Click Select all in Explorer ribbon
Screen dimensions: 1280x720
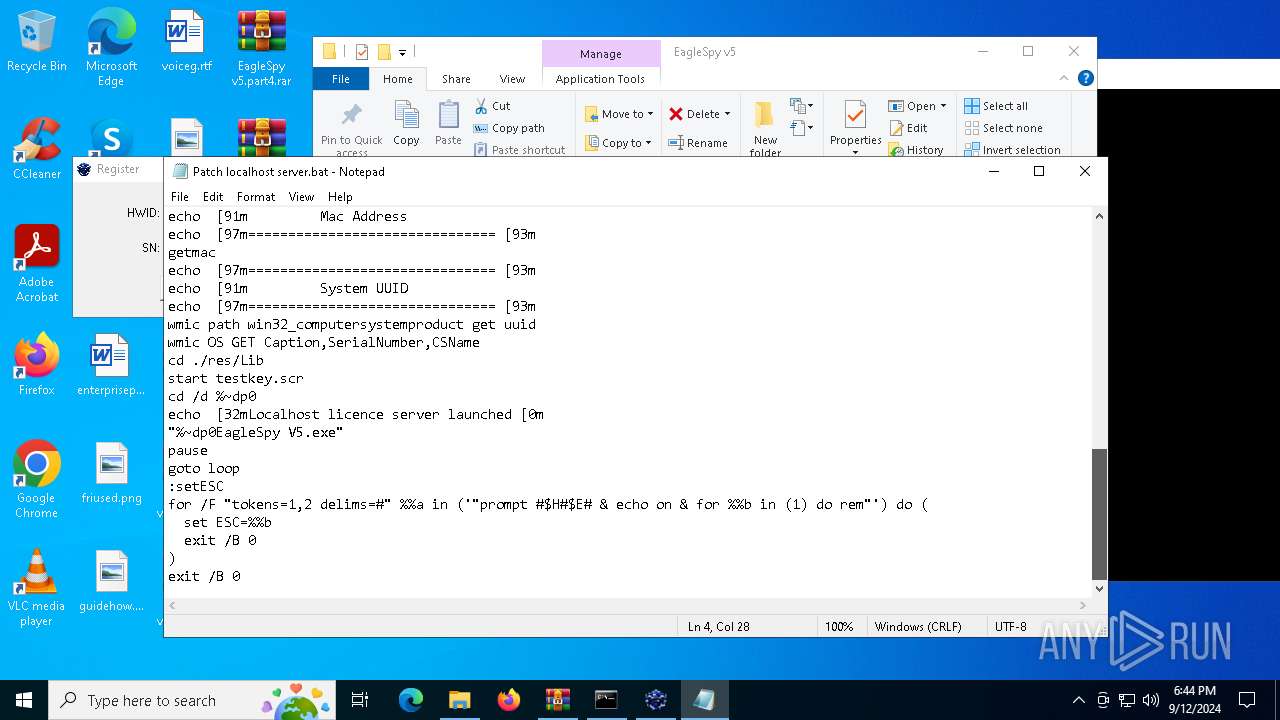pos(996,106)
